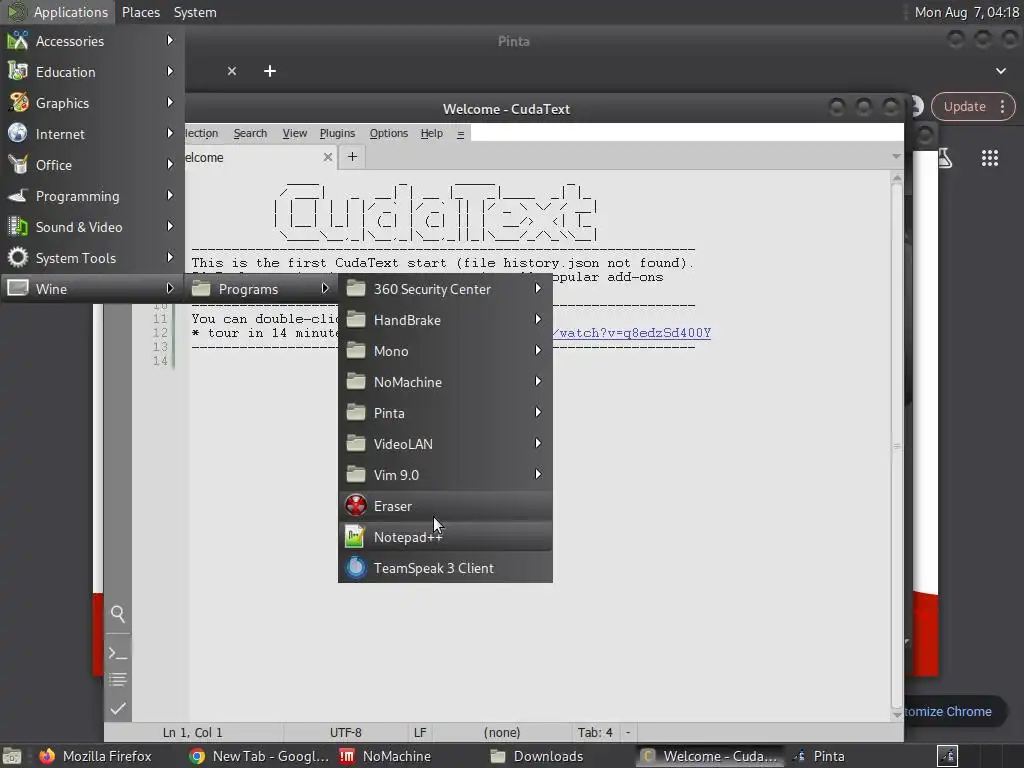This screenshot has width=1024, height=768.
Task: Open the Programming category
Action: click(x=92, y=196)
